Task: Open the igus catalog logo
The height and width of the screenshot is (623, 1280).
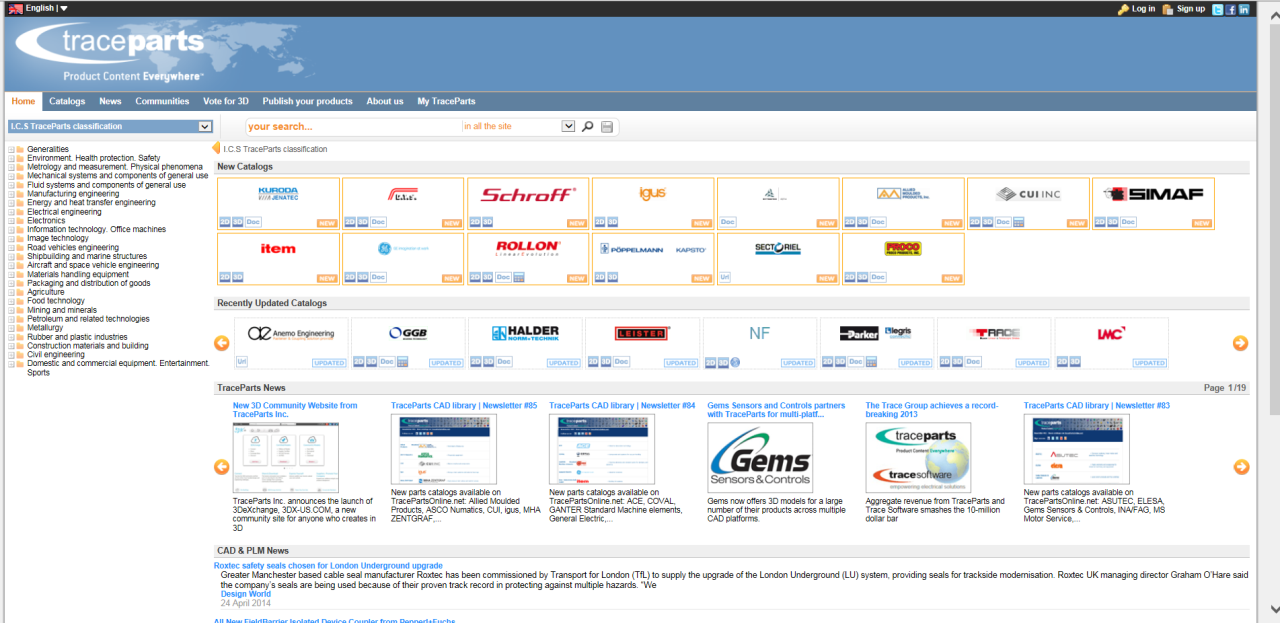Action: 652,193
